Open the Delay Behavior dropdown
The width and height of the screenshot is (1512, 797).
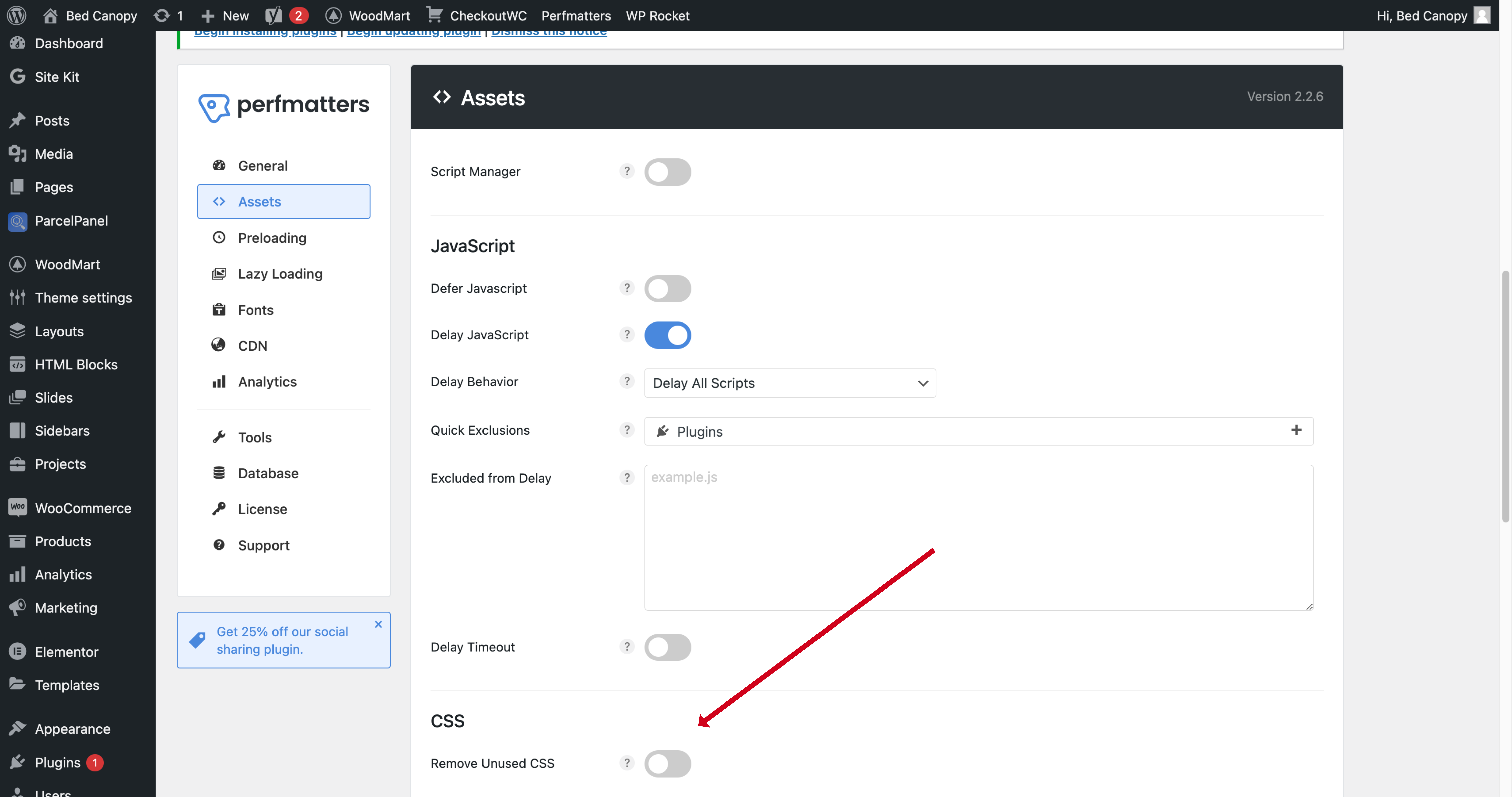point(790,383)
